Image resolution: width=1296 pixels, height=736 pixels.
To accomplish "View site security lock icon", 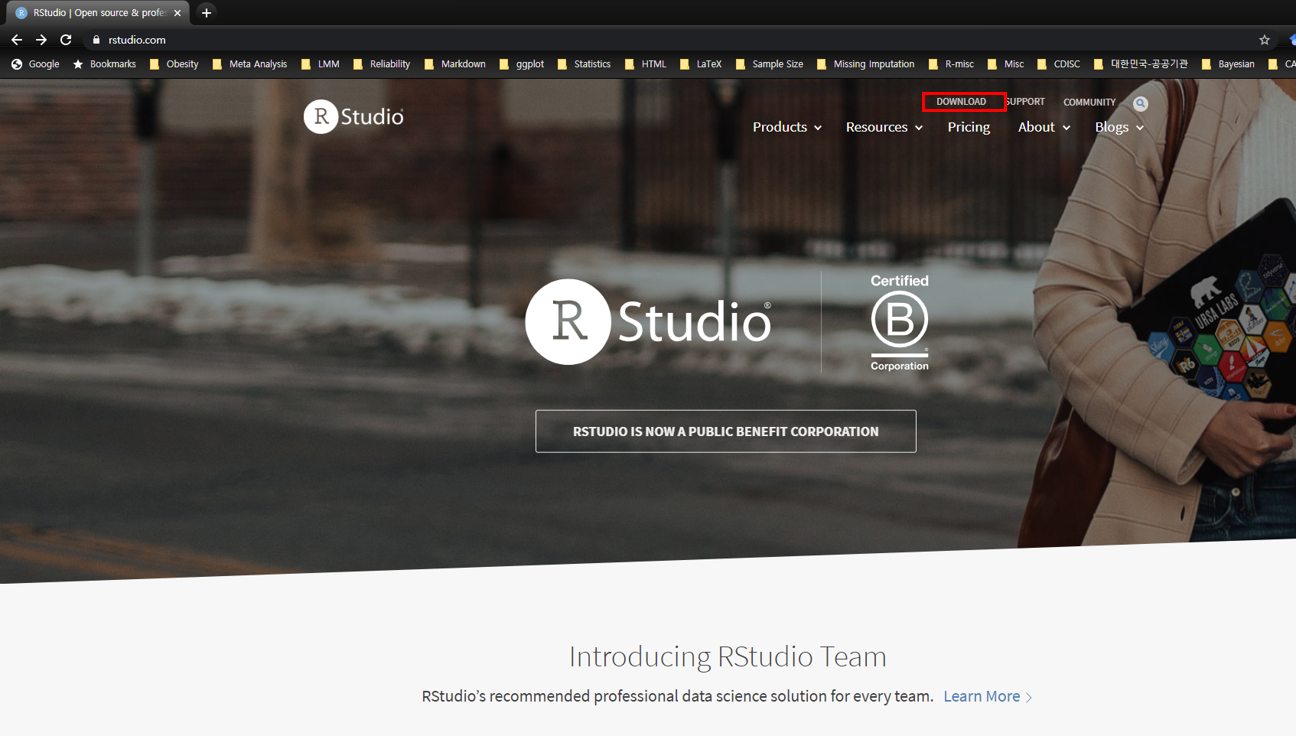I will 96,40.
